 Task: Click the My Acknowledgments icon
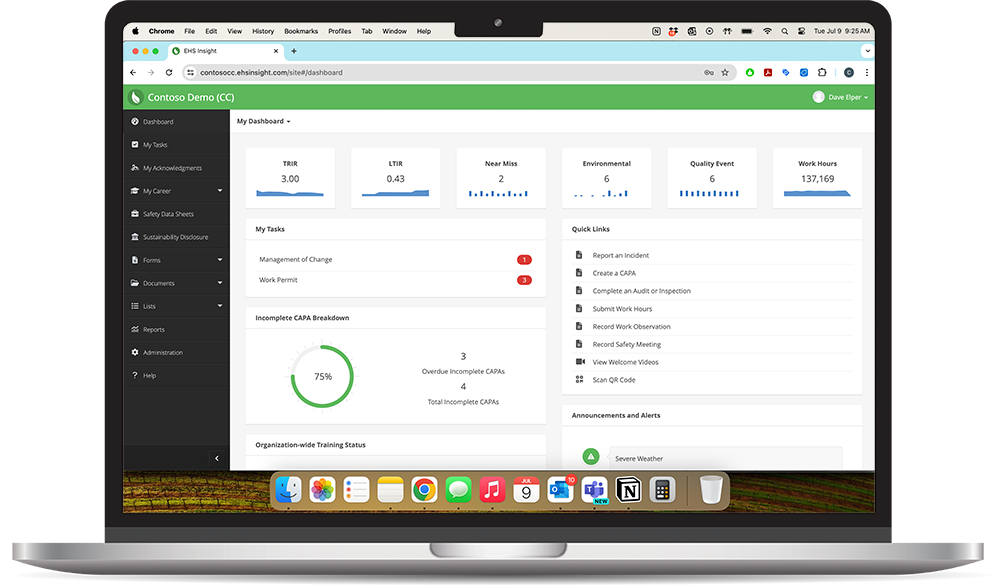(x=136, y=167)
